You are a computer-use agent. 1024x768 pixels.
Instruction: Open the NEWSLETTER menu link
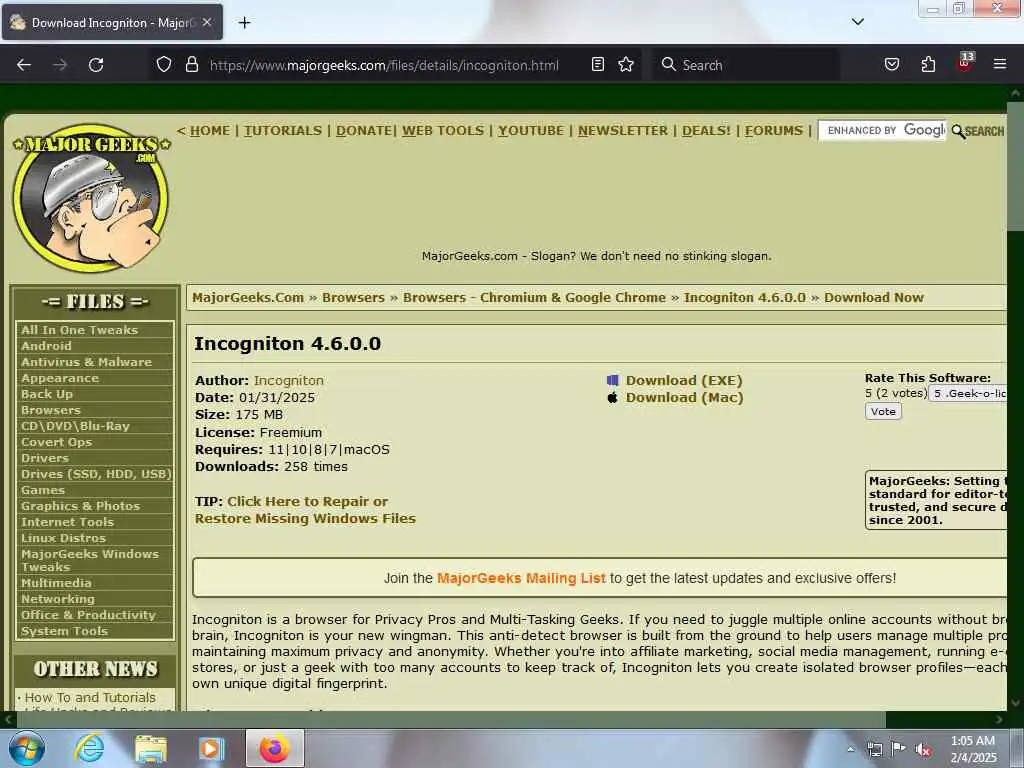coord(622,131)
